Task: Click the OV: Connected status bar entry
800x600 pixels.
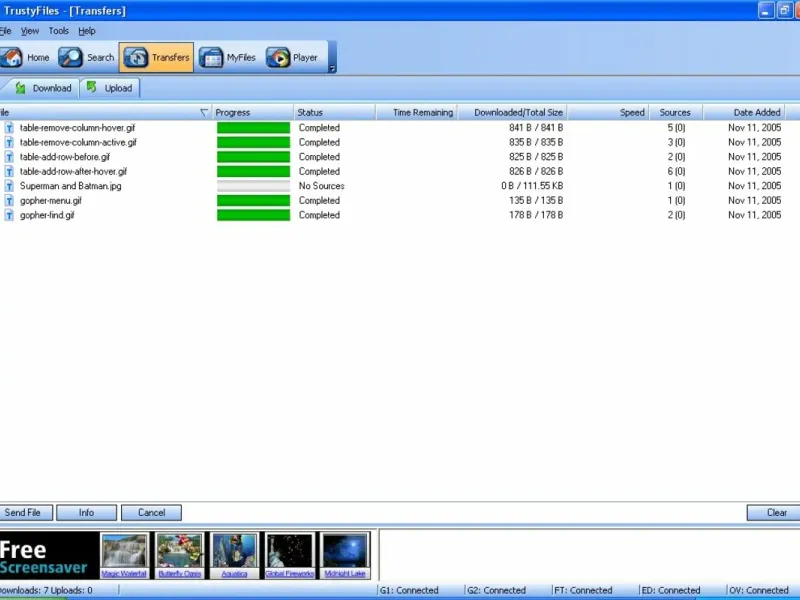Action: pos(759,590)
